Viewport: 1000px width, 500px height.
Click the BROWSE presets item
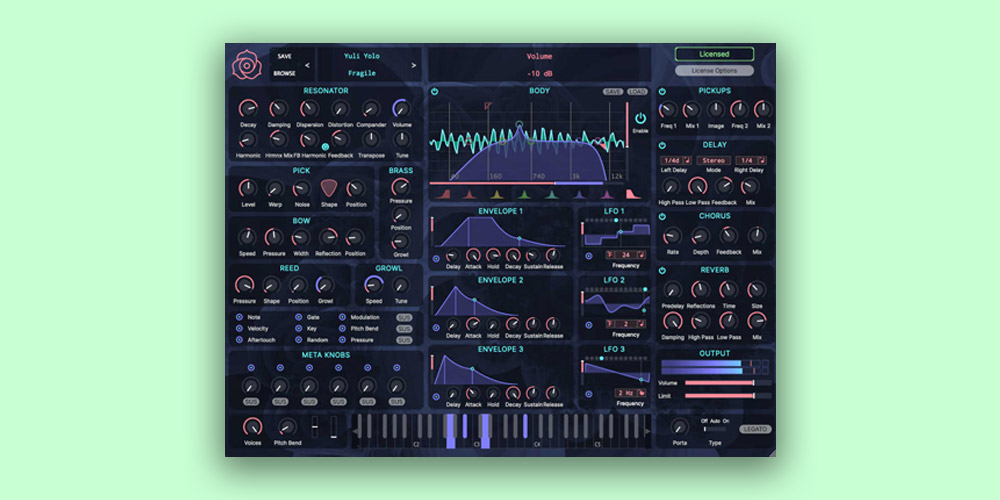tap(285, 74)
